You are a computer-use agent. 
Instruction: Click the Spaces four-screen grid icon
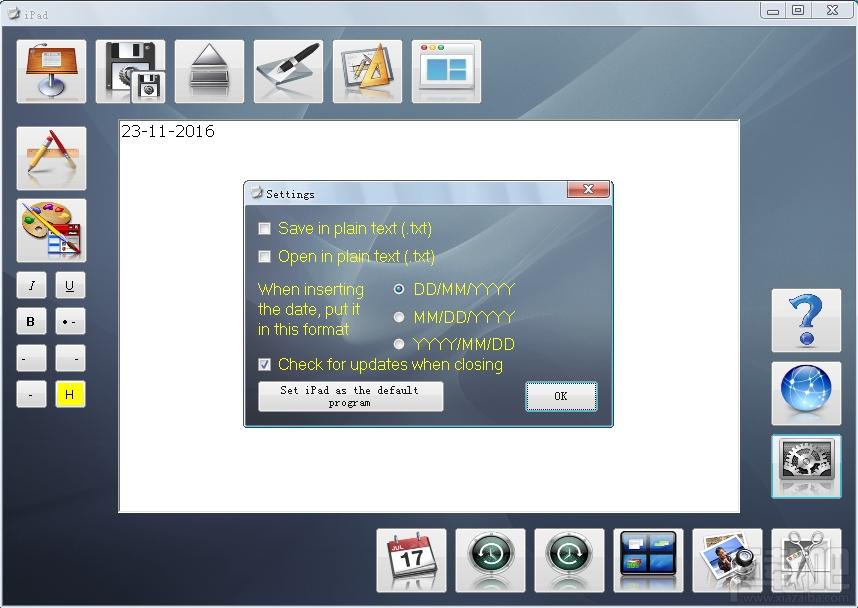(648, 560)
